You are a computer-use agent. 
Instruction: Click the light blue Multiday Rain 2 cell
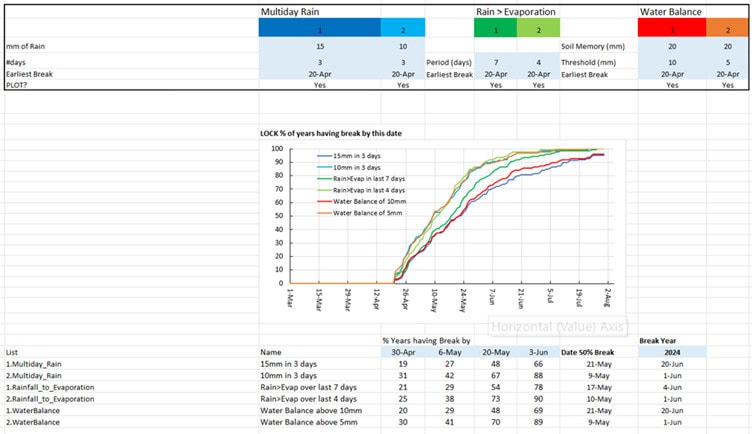coord(403,28)
